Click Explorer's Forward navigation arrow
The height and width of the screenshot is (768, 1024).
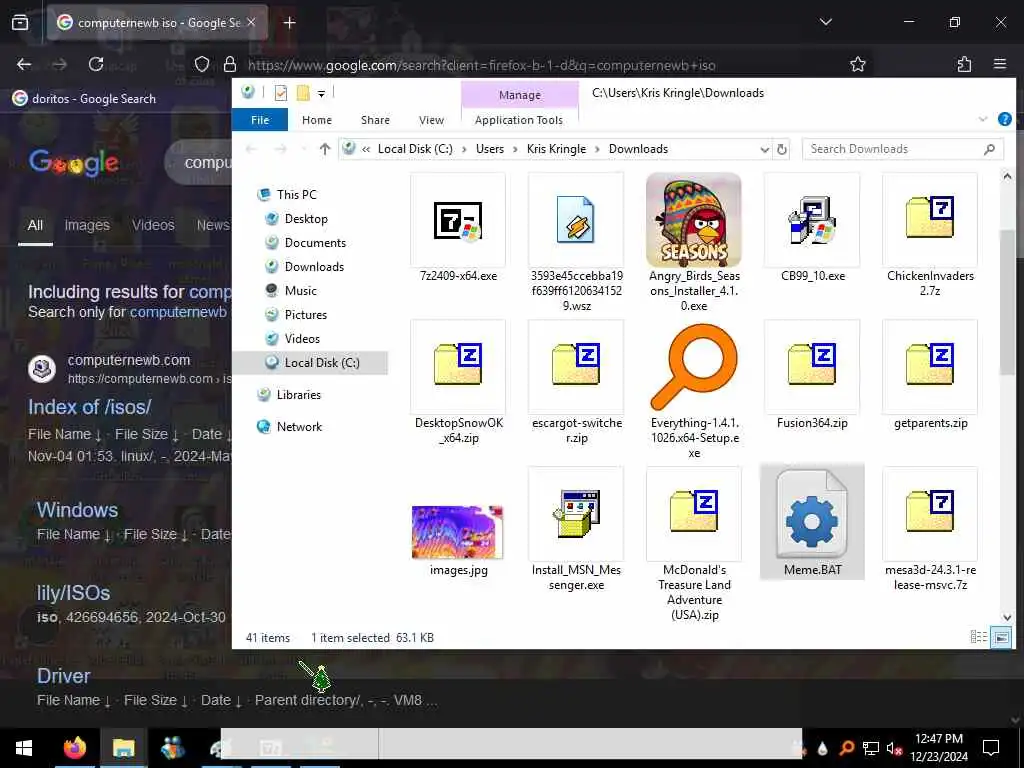tap(280, 149)
